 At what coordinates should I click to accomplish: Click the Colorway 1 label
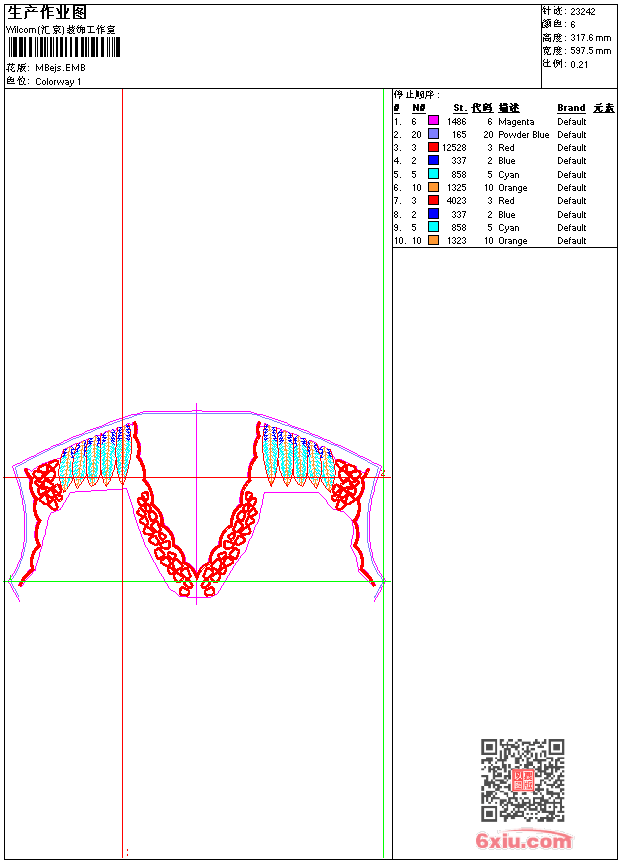point(59,82)
